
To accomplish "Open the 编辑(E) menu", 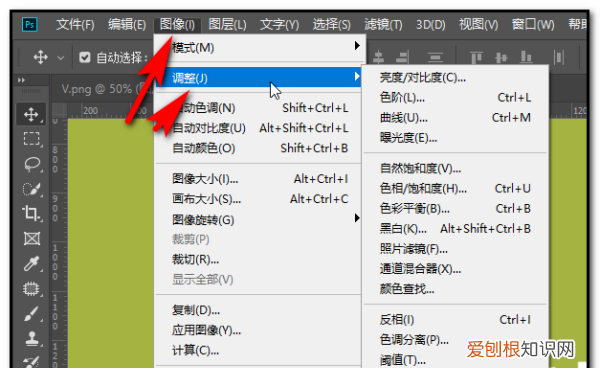I will point(127,25).
